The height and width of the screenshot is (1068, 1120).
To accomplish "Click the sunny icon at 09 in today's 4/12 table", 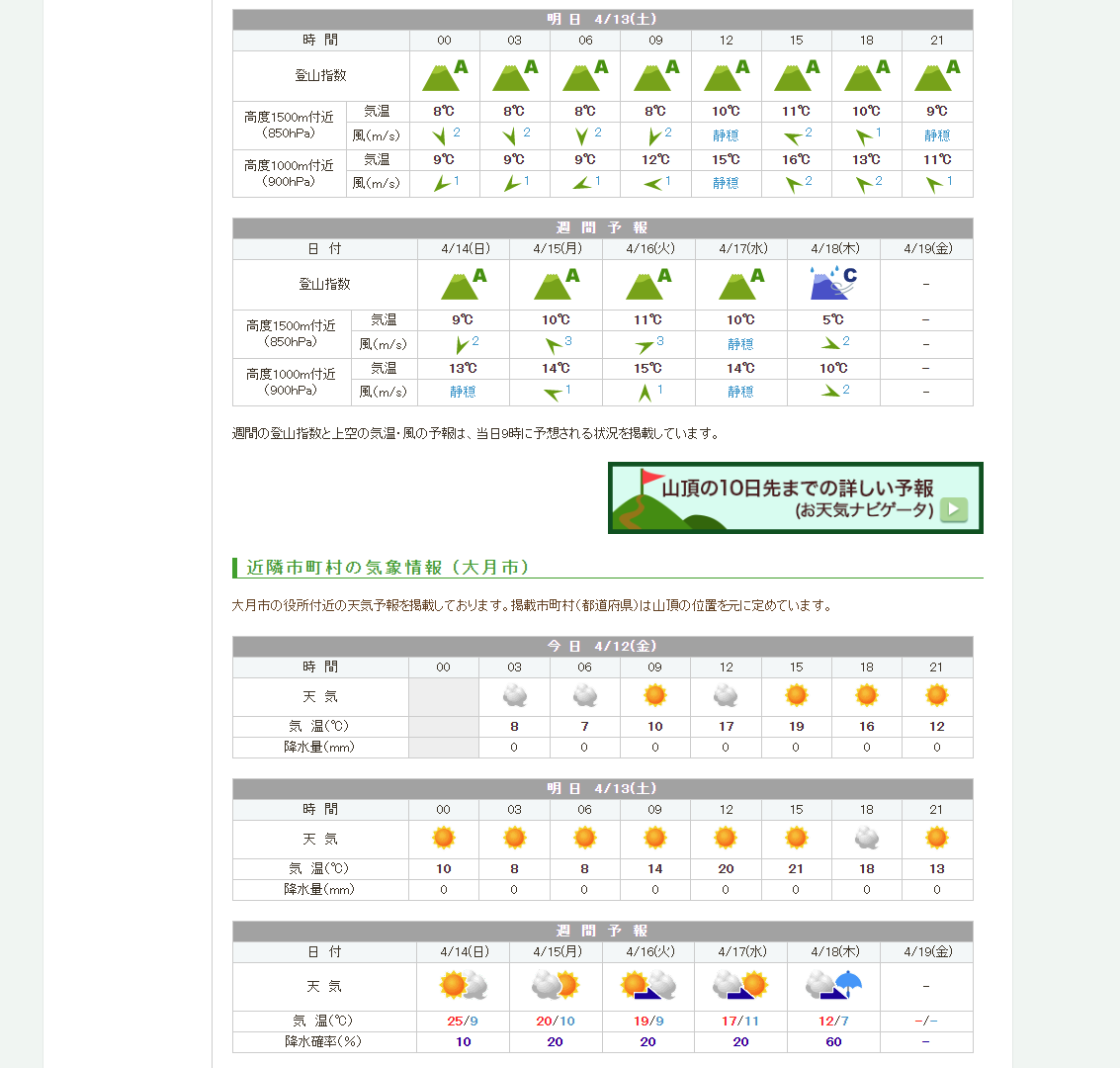I will (654, 696).
